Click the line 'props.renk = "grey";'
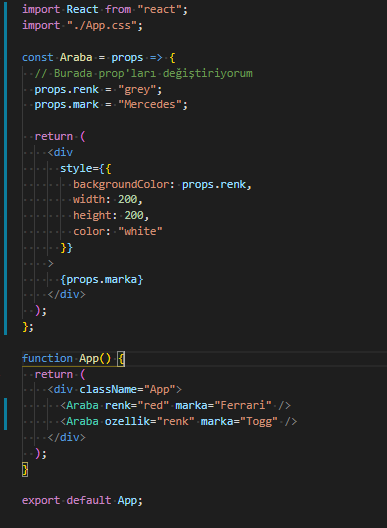Screen dimensions: 387x528 tap(98, 89)
